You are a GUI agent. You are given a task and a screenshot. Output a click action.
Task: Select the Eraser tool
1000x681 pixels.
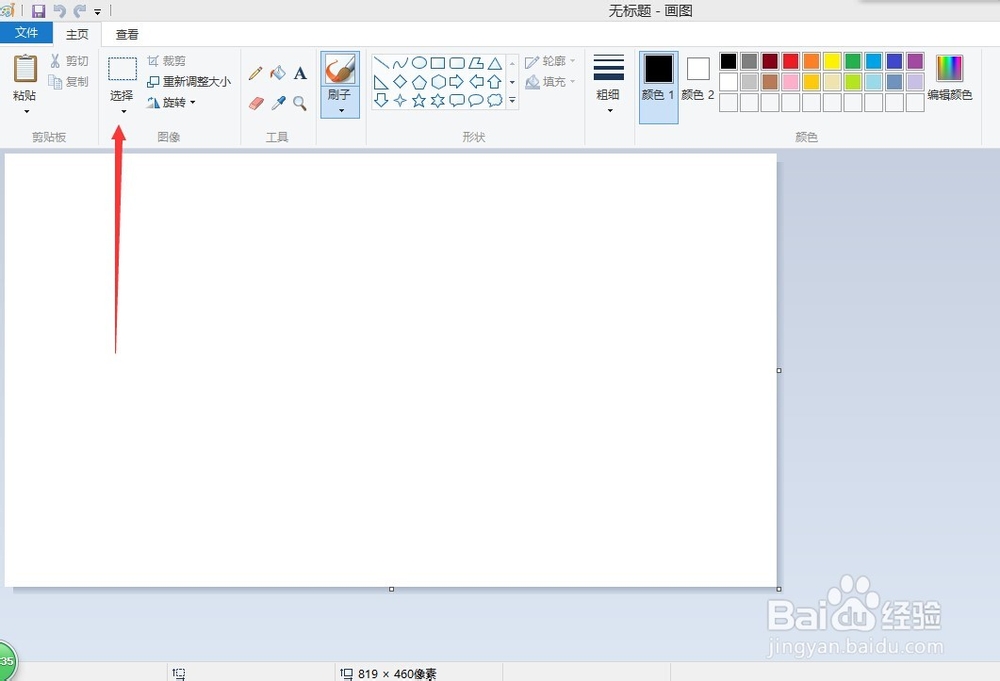click(256, 103)
